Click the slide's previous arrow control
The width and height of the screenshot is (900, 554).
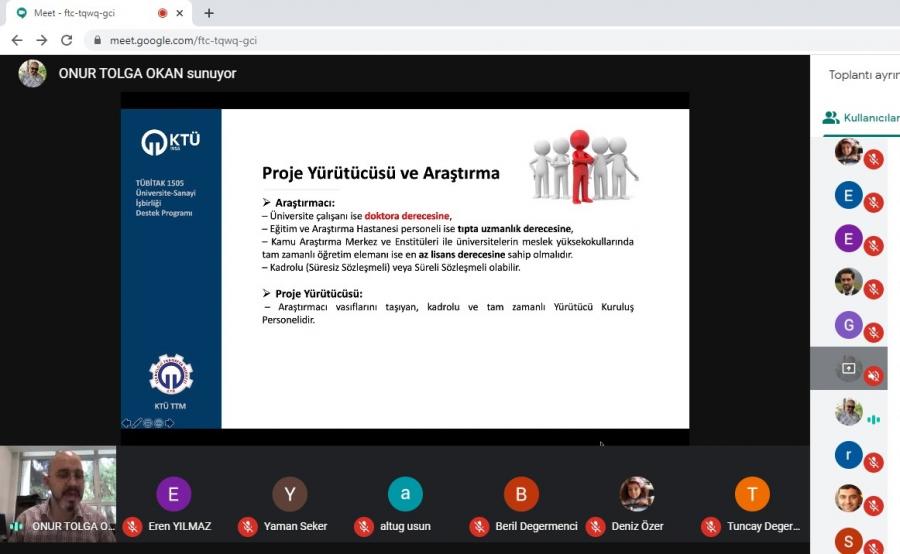point(126,423)
